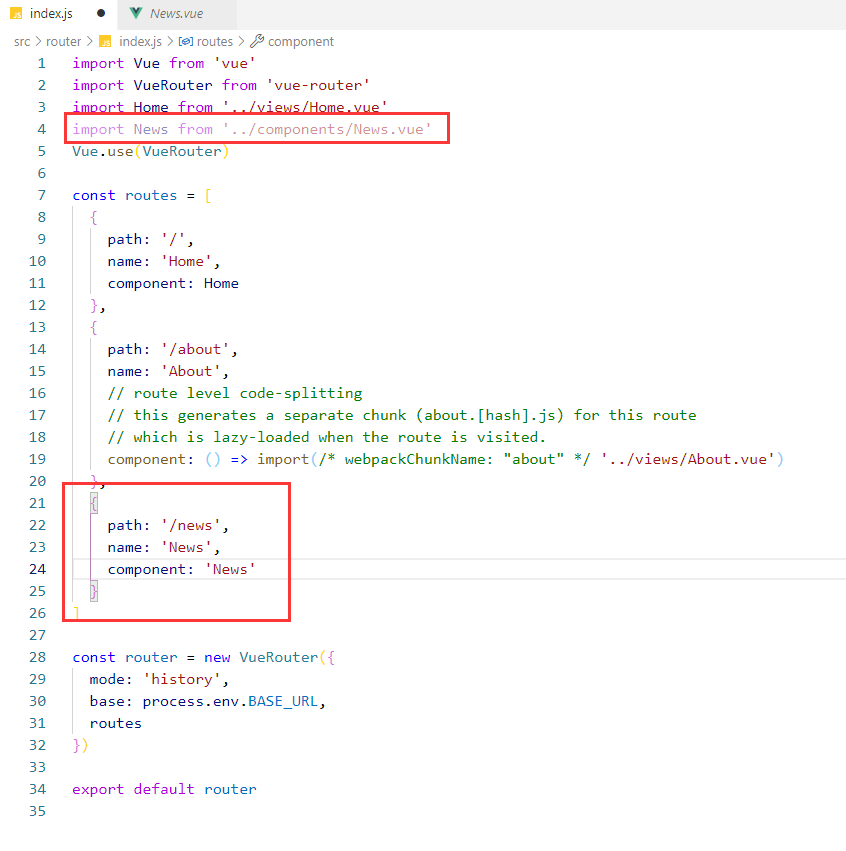Click line number 4 in the gutter

point(41,129)
